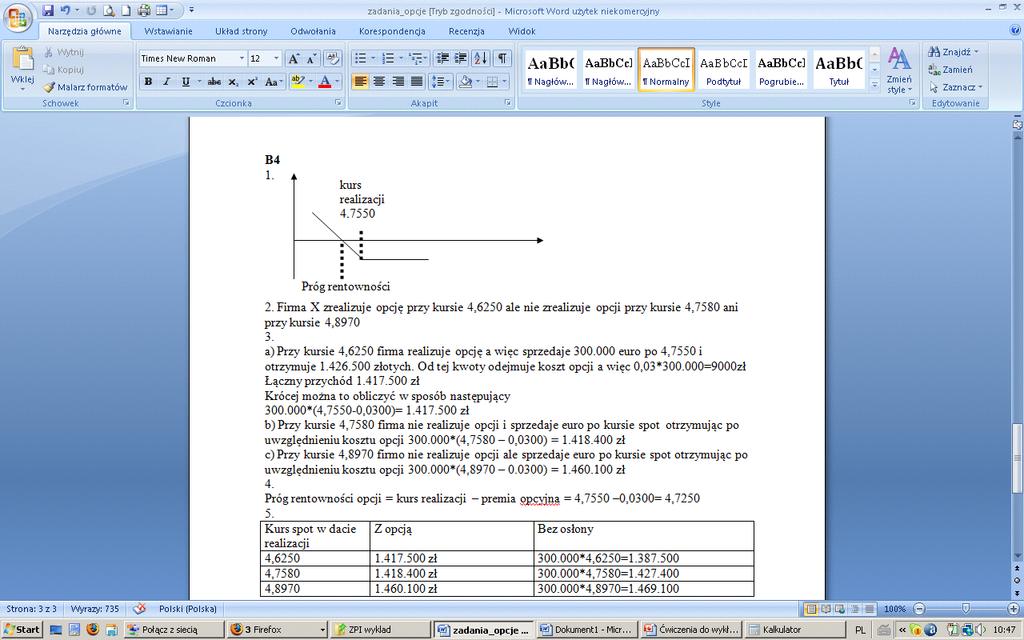1024x640 pixels.
Task: Expand the borders dropdown
Action: 504,82
